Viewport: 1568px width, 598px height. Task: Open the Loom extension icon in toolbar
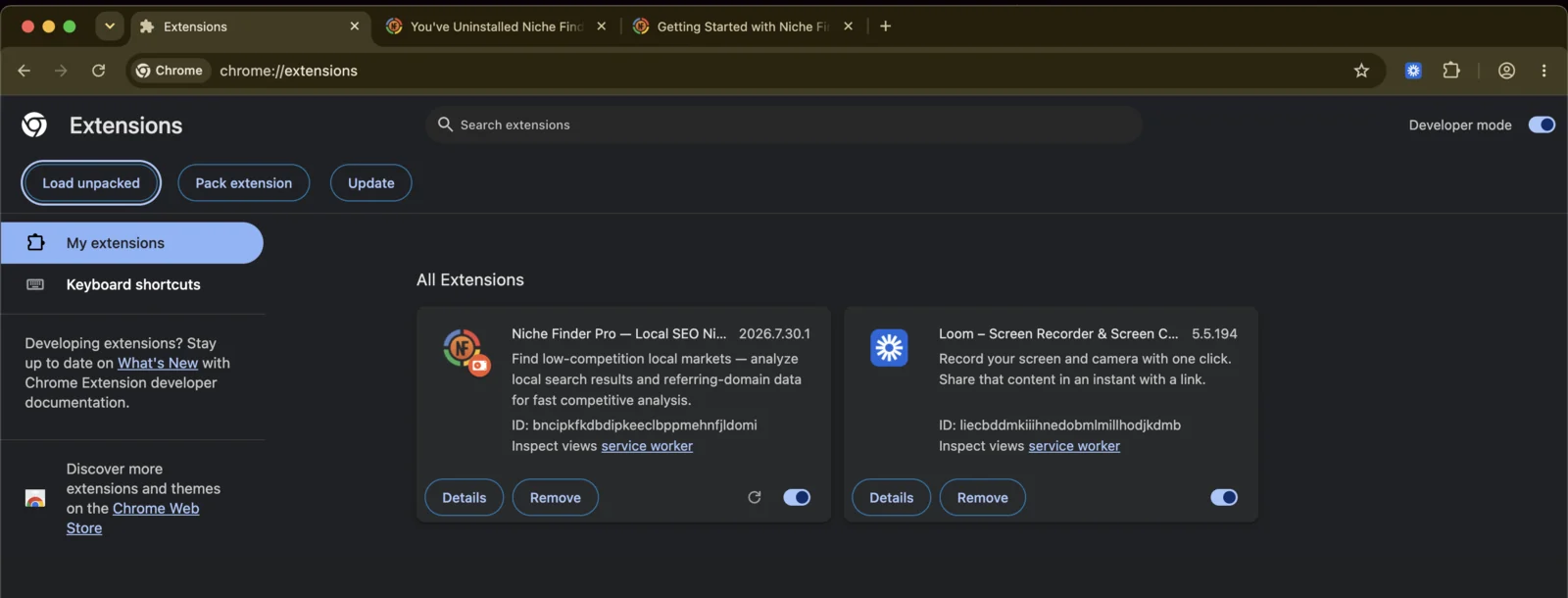[1413, 71]
